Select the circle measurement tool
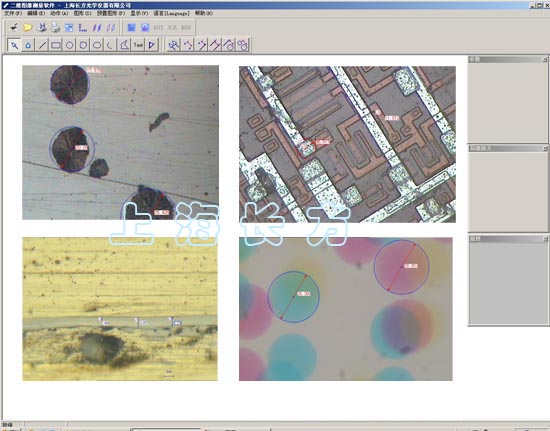The height and width of the screenshot is (431, 550). tap(69, 45)
